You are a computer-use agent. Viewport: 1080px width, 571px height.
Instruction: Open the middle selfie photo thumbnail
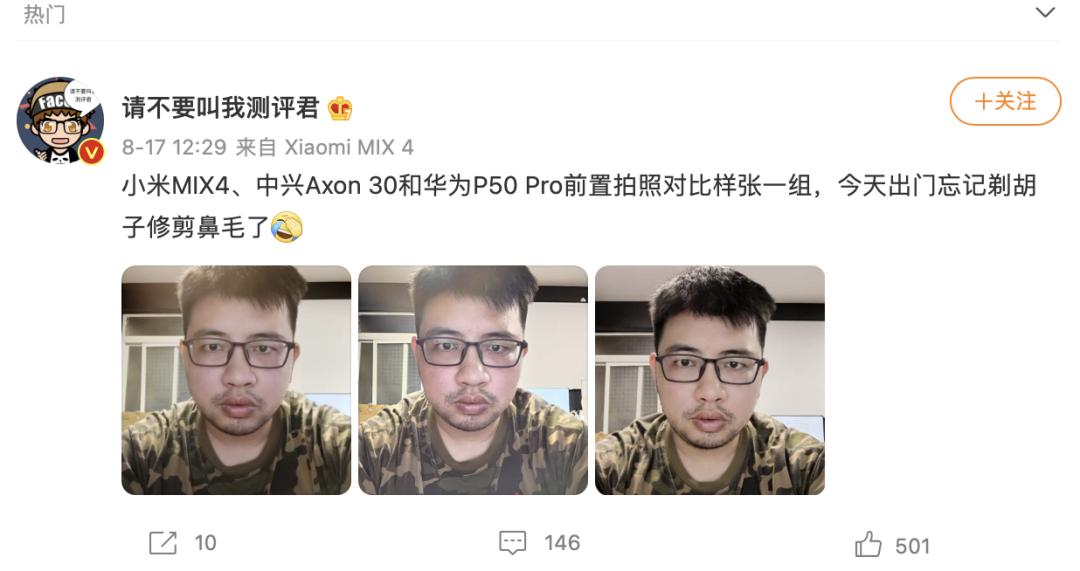pyautogui.click(x=473, y=380)
